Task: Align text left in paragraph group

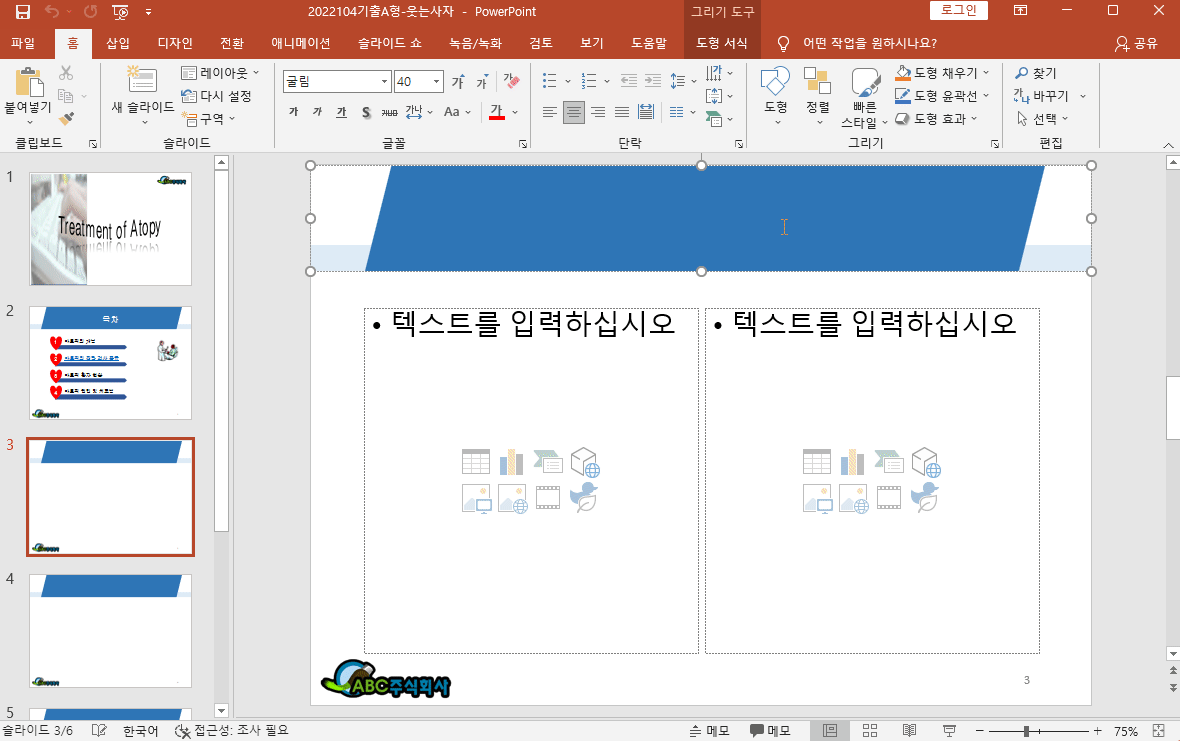Action: [550, 112]
